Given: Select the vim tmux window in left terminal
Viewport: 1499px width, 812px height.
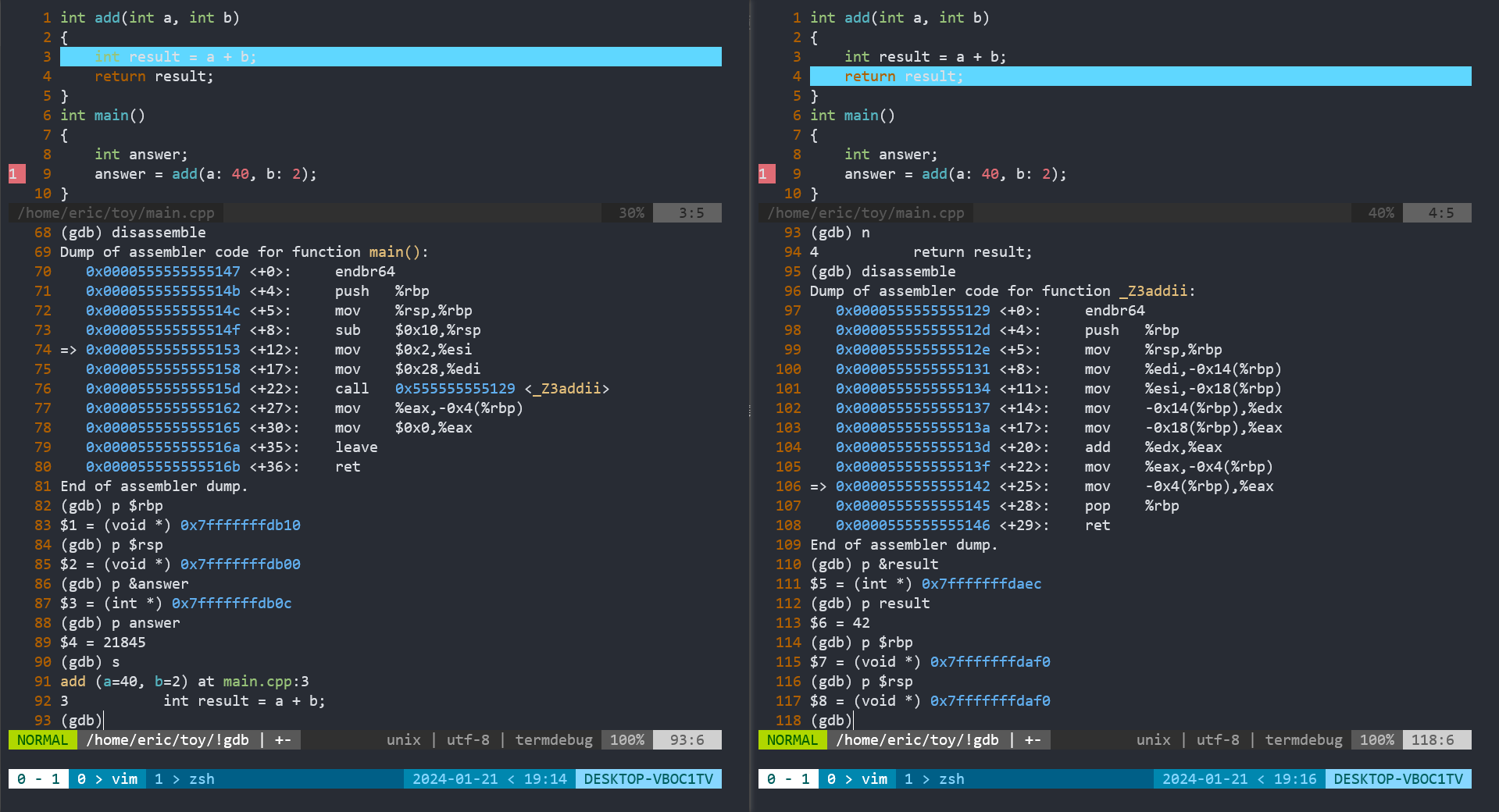Looking at the screenshot, I should [x=108, y=779].
